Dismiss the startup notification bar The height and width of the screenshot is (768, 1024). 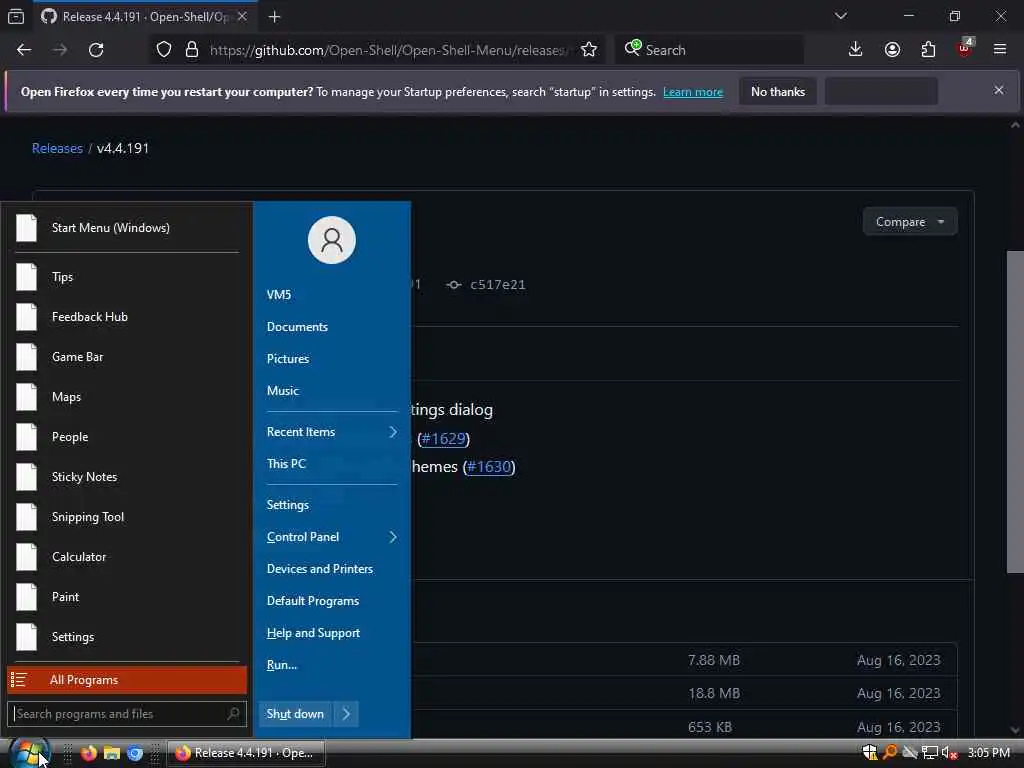pos(999,90)
